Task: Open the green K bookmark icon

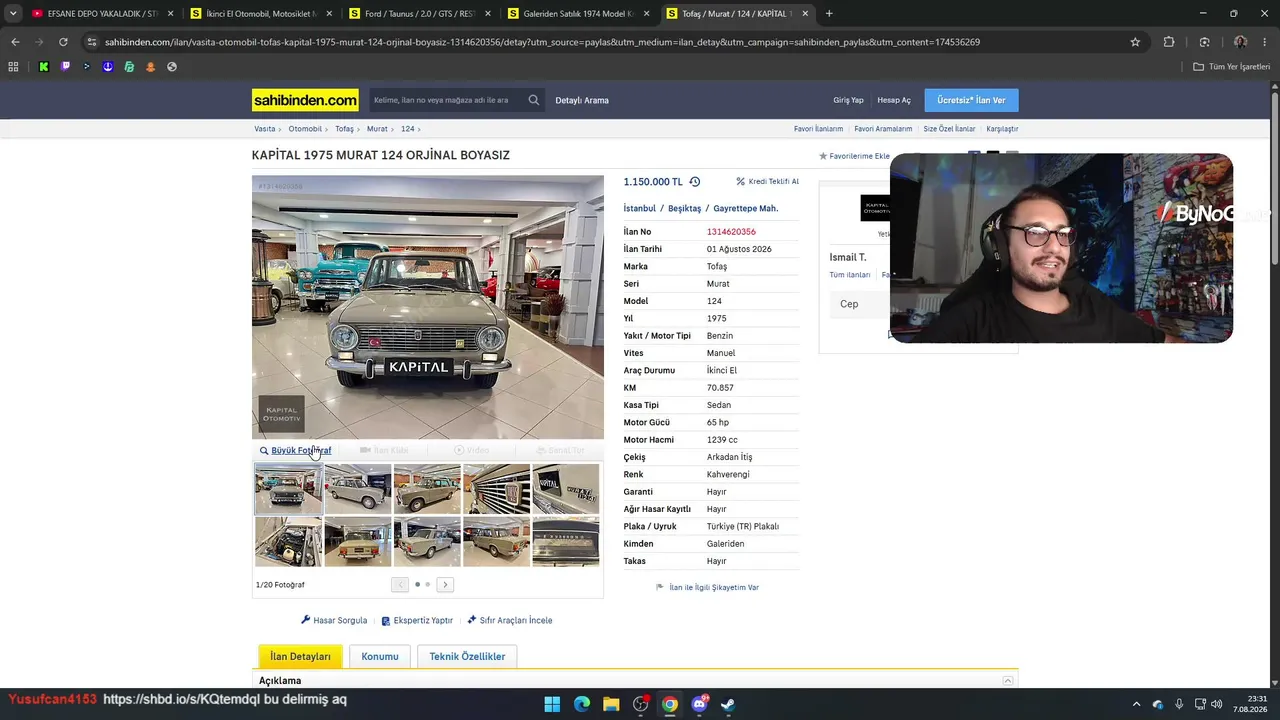Action: click(x=44, y=67)
